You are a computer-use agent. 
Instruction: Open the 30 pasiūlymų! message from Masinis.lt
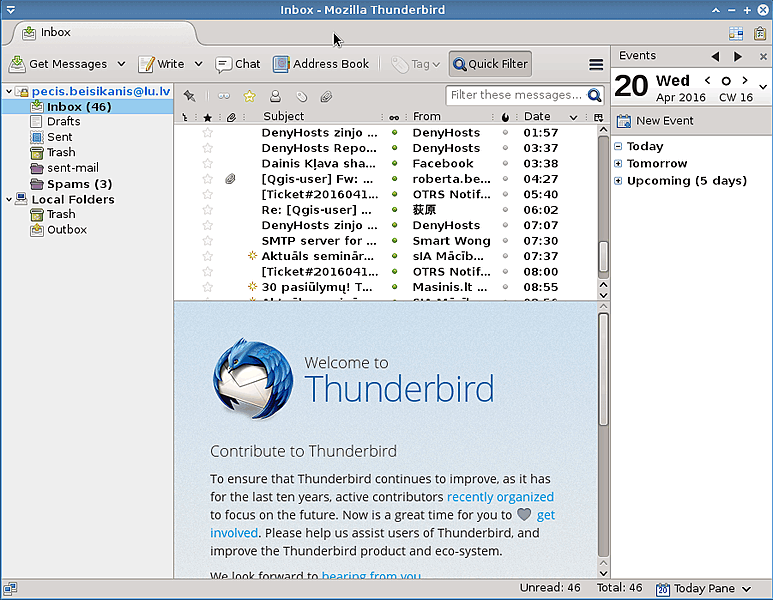[x=386, y=287]
